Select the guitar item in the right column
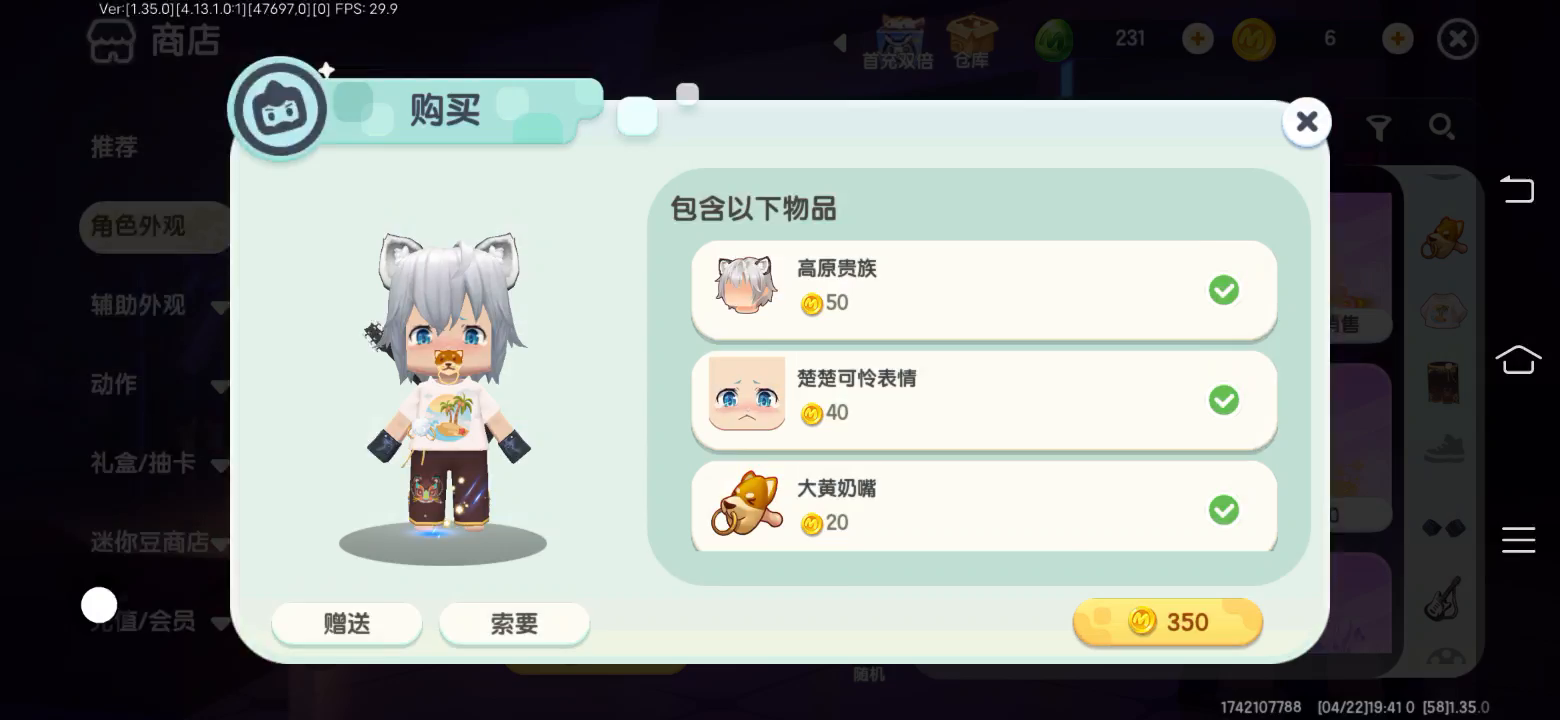 pos(1443,598)
